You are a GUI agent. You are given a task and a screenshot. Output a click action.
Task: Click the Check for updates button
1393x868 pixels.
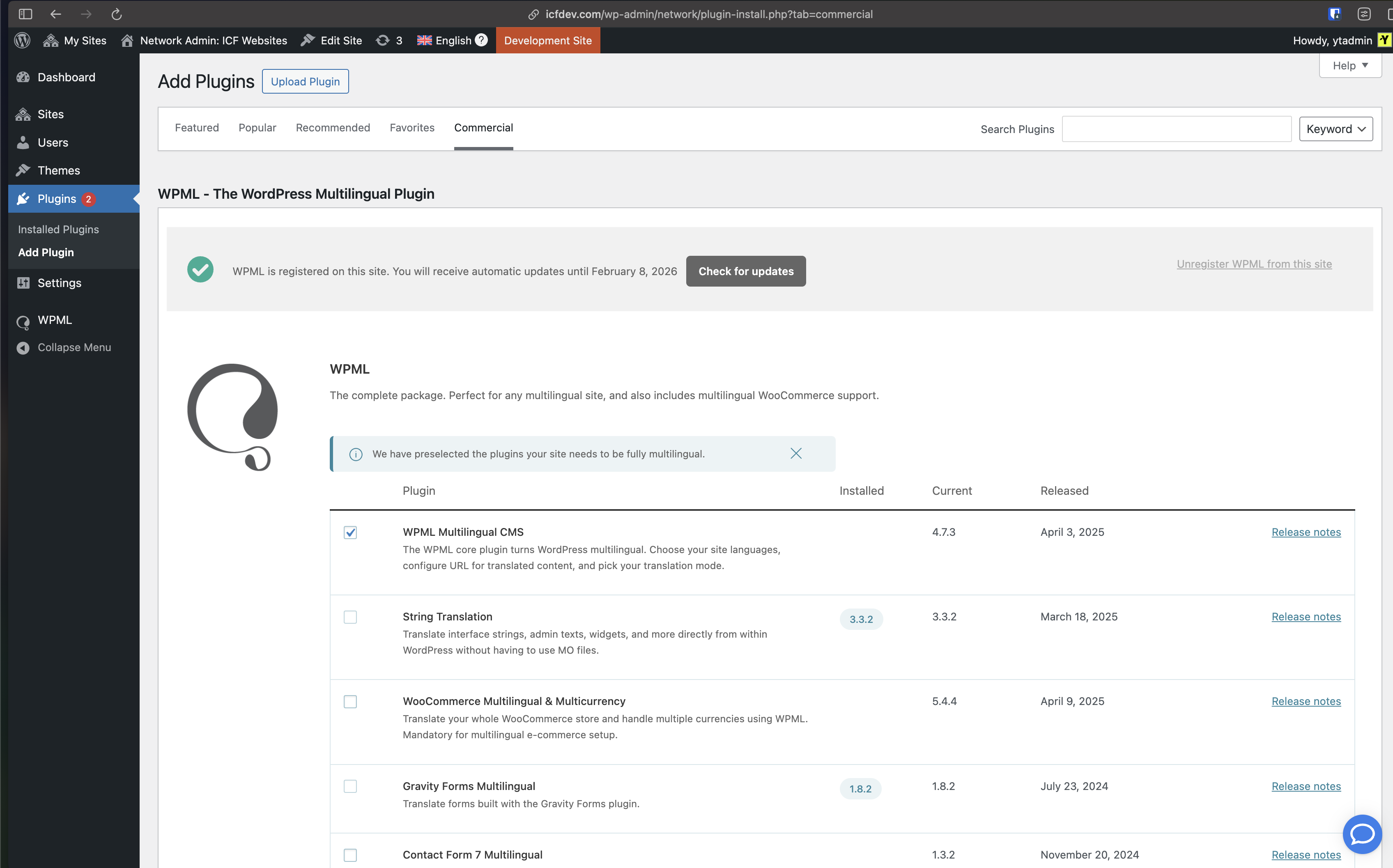click(746, 271)
